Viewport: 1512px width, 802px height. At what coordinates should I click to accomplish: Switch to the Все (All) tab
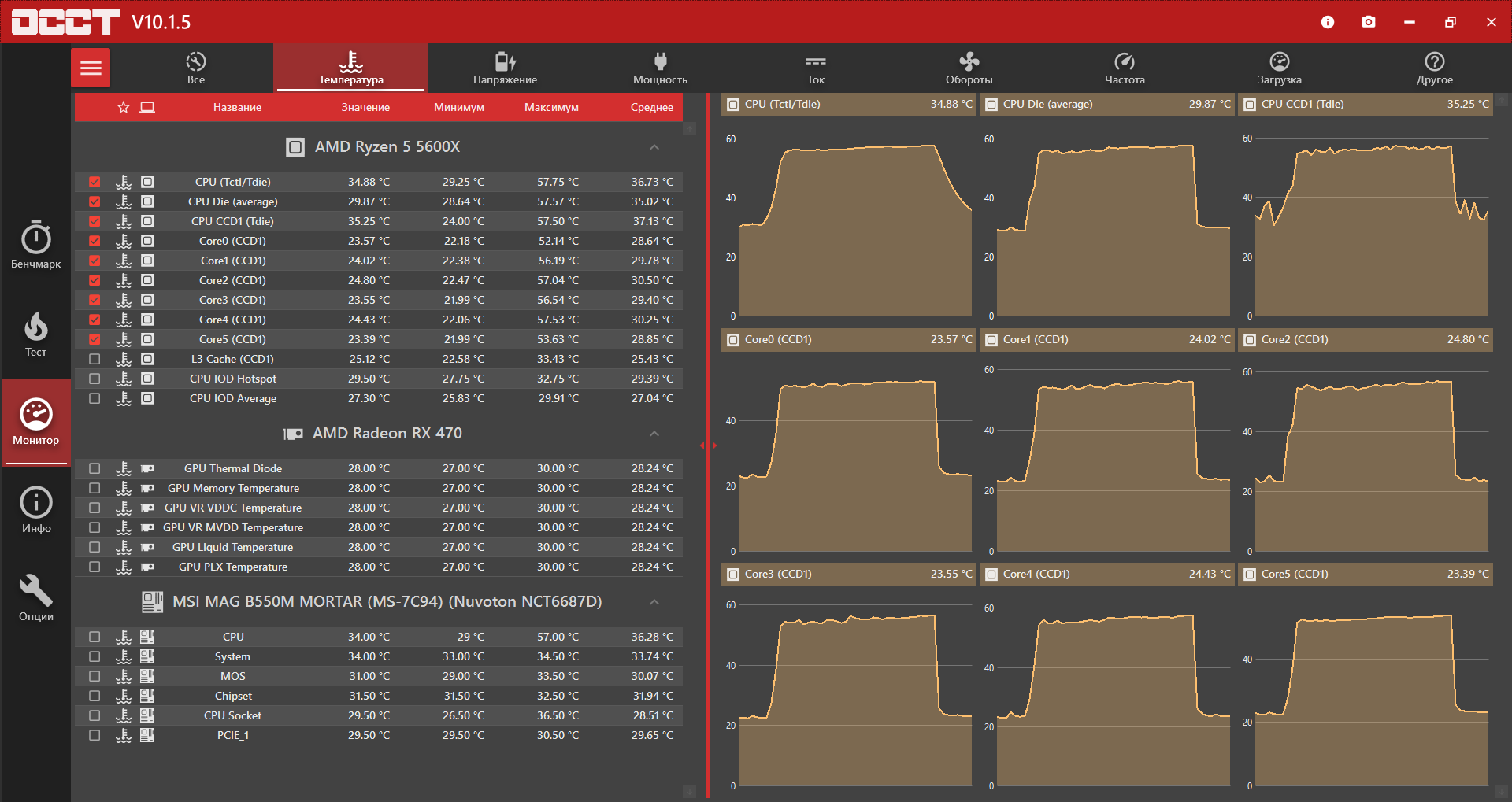196,68
